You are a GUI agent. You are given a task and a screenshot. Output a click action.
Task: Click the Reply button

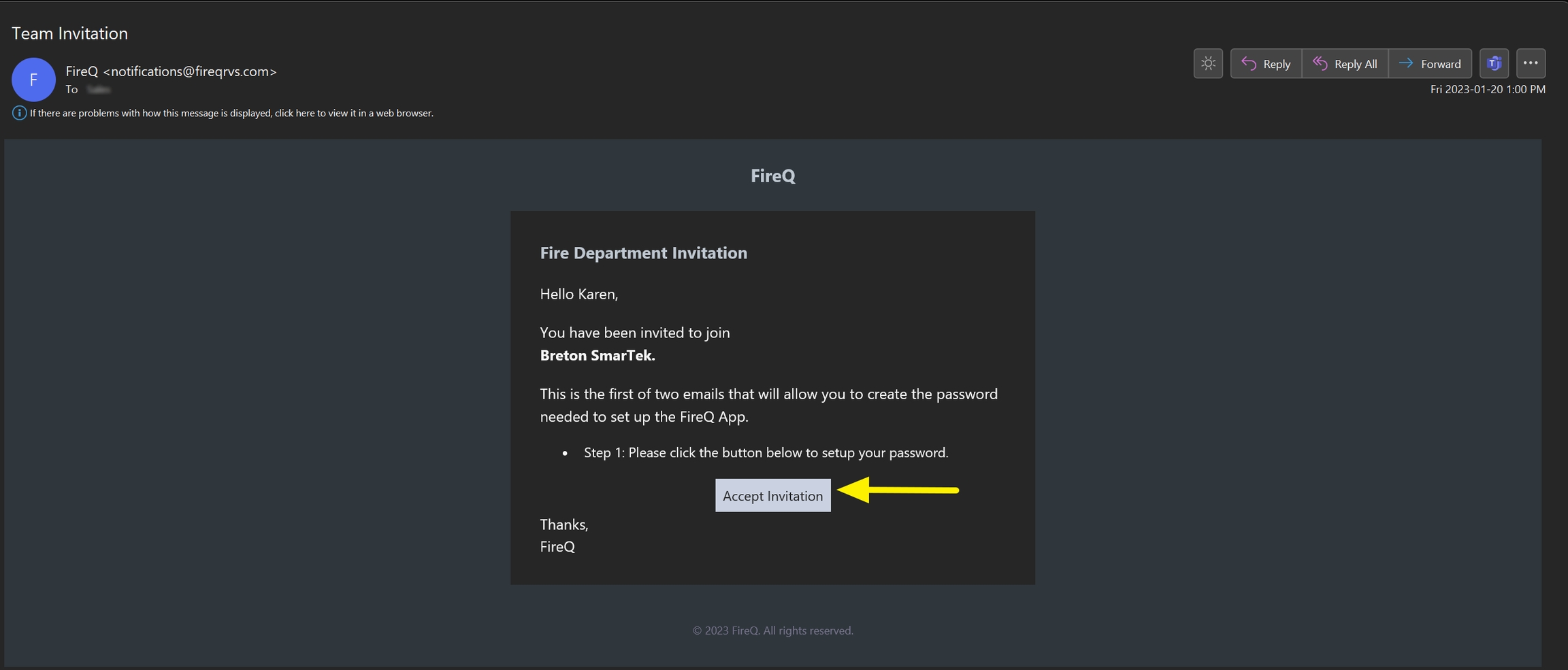click(x=1266, y=63)
